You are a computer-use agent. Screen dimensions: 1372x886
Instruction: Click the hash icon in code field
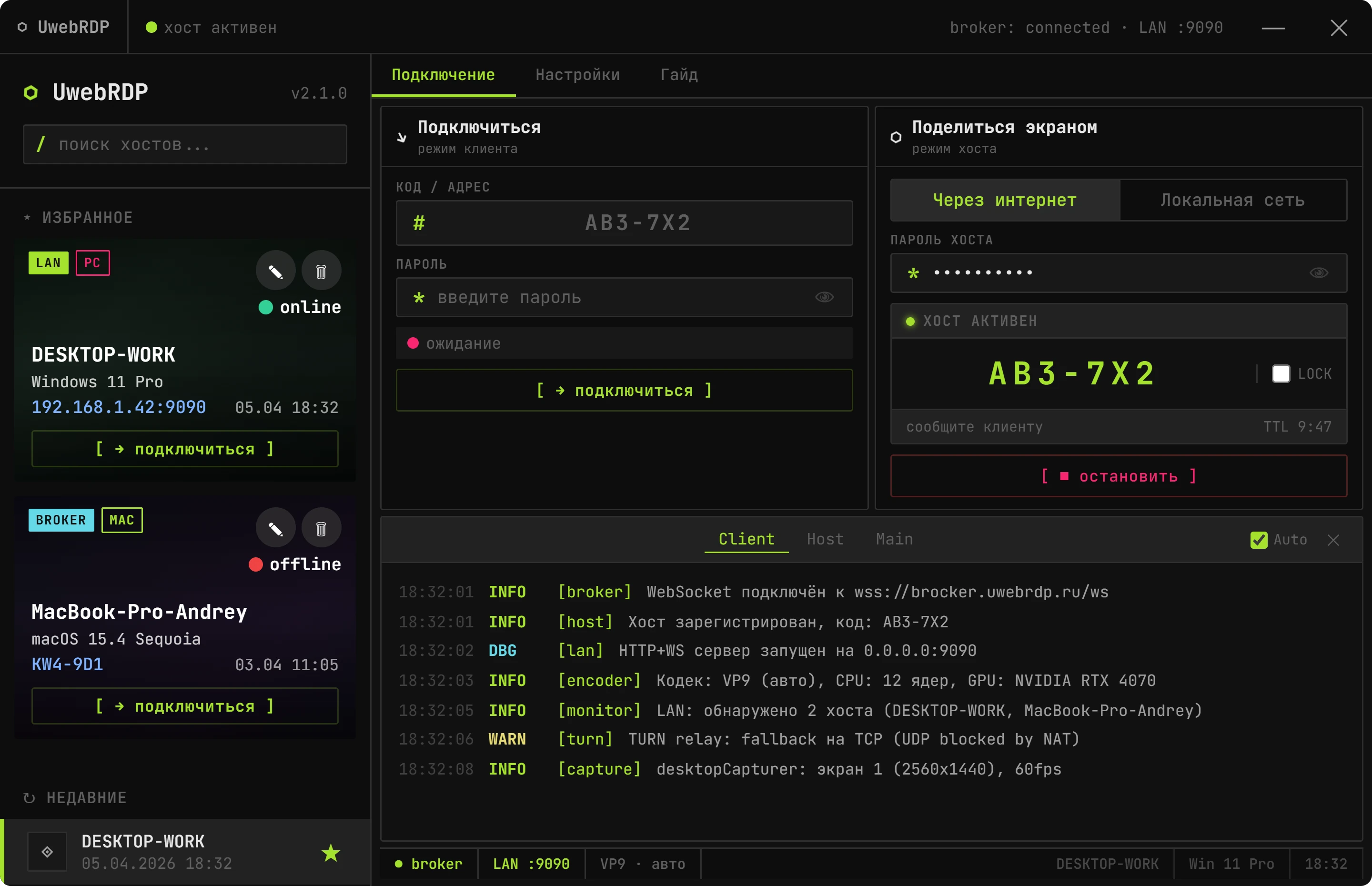419,223
